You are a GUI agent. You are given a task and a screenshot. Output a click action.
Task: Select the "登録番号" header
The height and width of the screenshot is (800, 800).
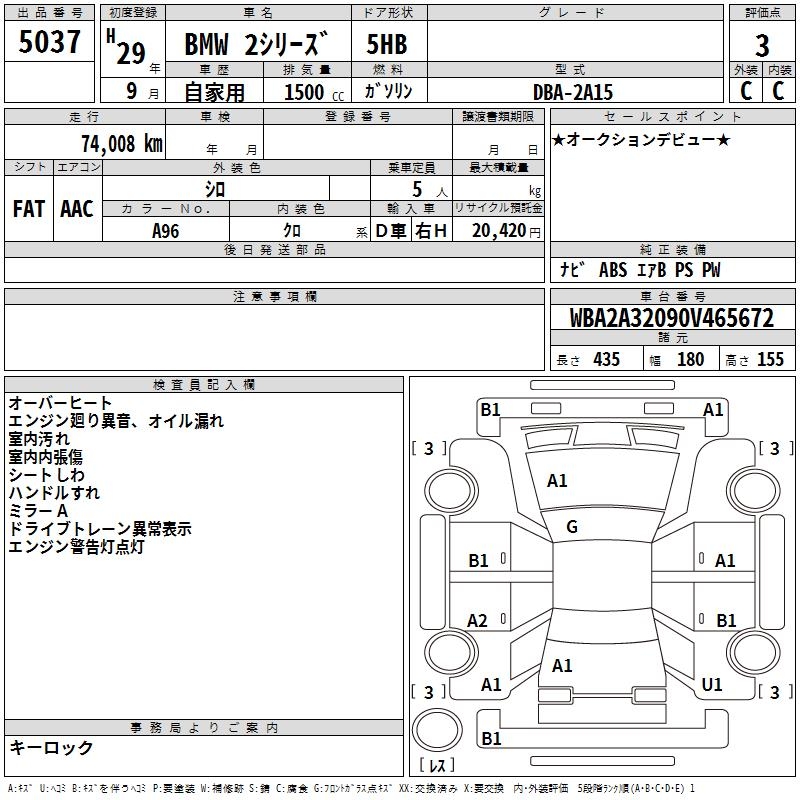click(x=358, y=116)
